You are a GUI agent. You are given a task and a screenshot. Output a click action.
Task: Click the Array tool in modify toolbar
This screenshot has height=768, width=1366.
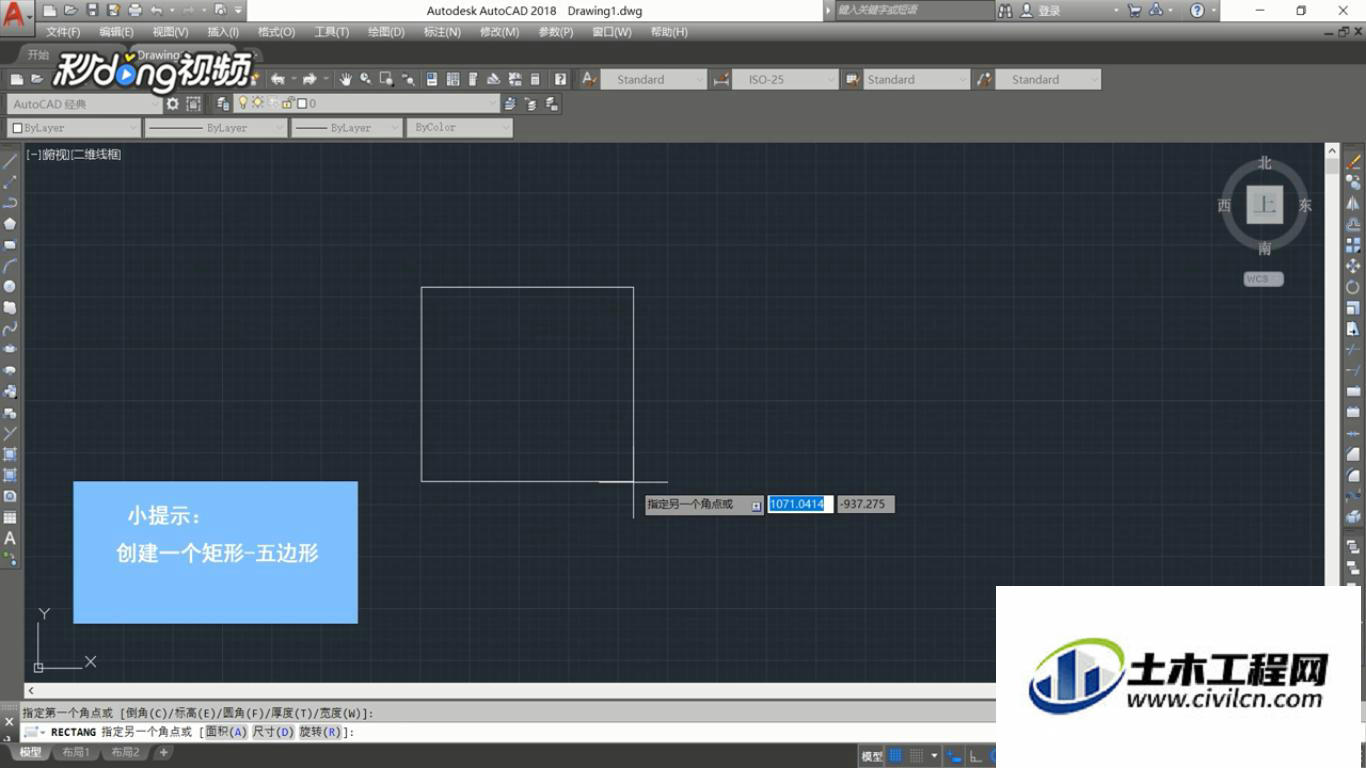coord(1353,245)
